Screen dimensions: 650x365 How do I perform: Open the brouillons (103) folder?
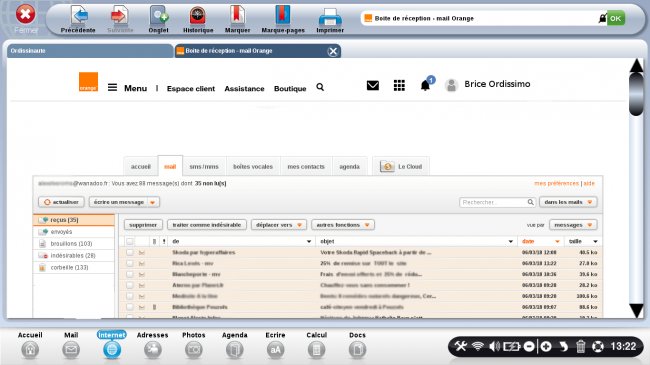tap(74, 243)
